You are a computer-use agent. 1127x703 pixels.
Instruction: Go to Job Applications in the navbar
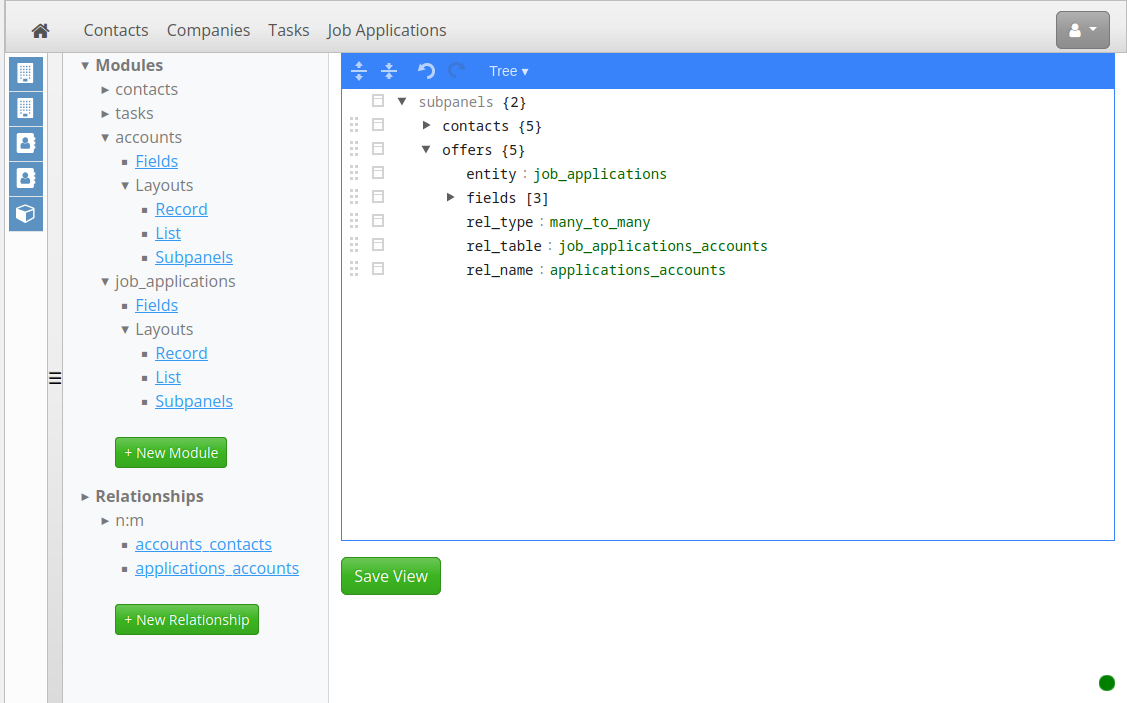pyautogui.click(x=386, y=30)
